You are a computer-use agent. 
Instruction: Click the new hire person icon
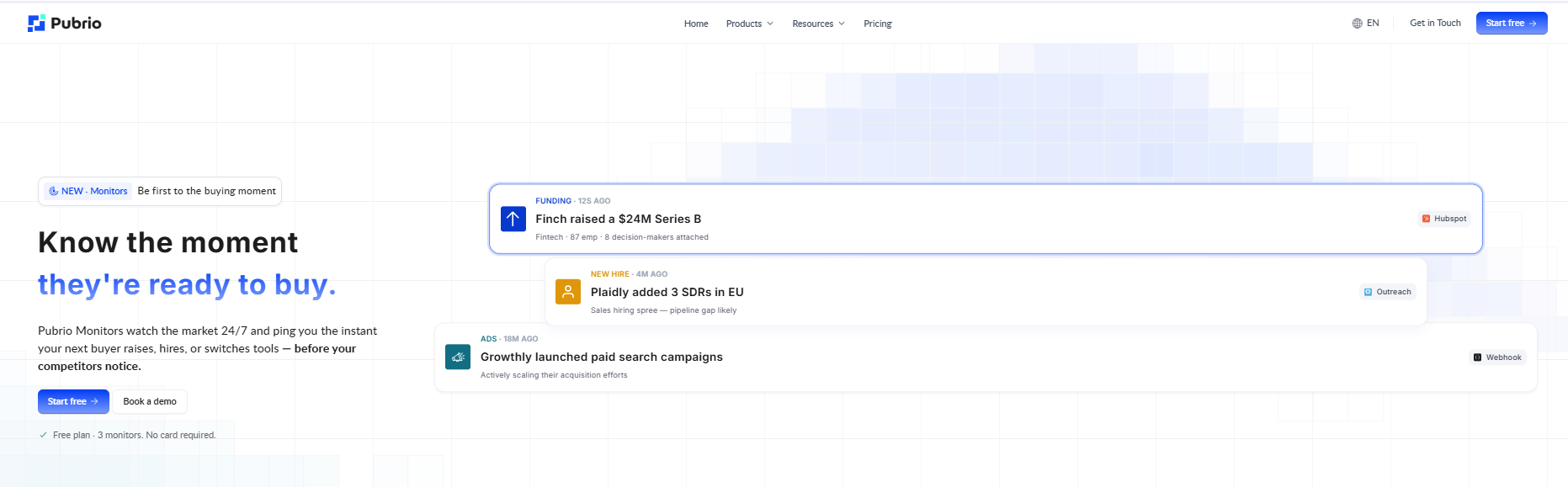[568, 292]
